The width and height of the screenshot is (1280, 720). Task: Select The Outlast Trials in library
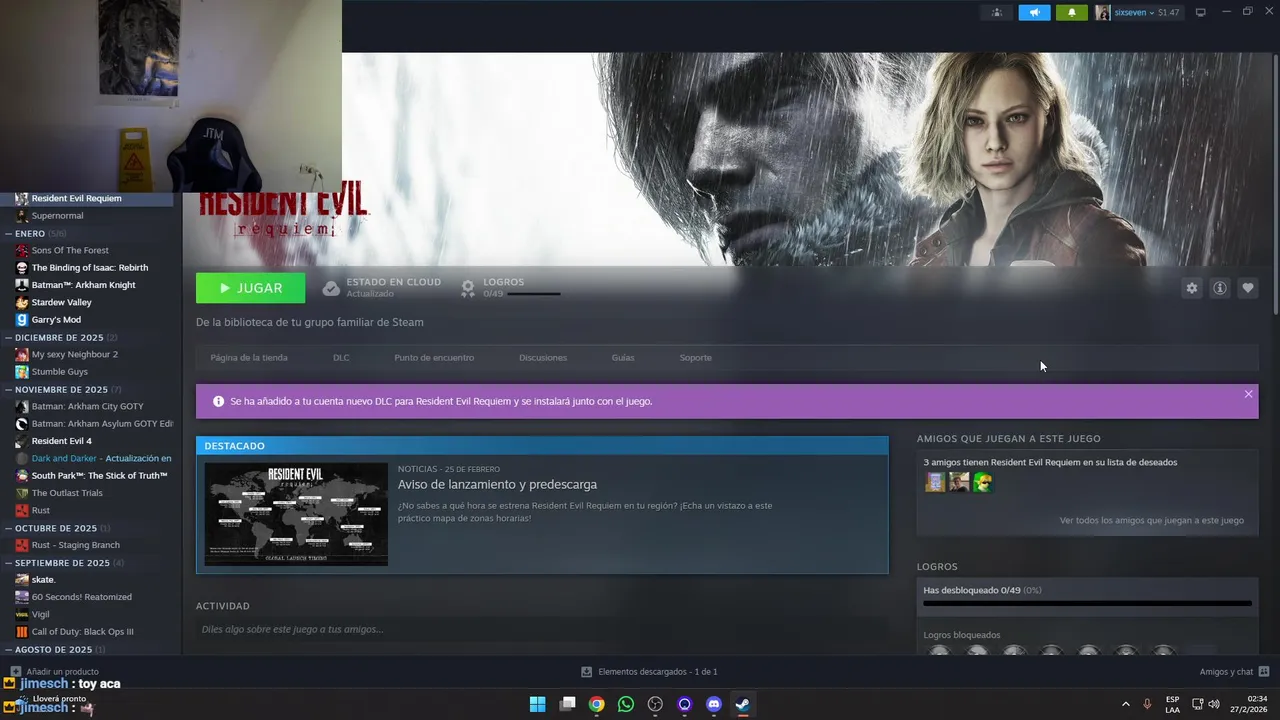point(87,493)
